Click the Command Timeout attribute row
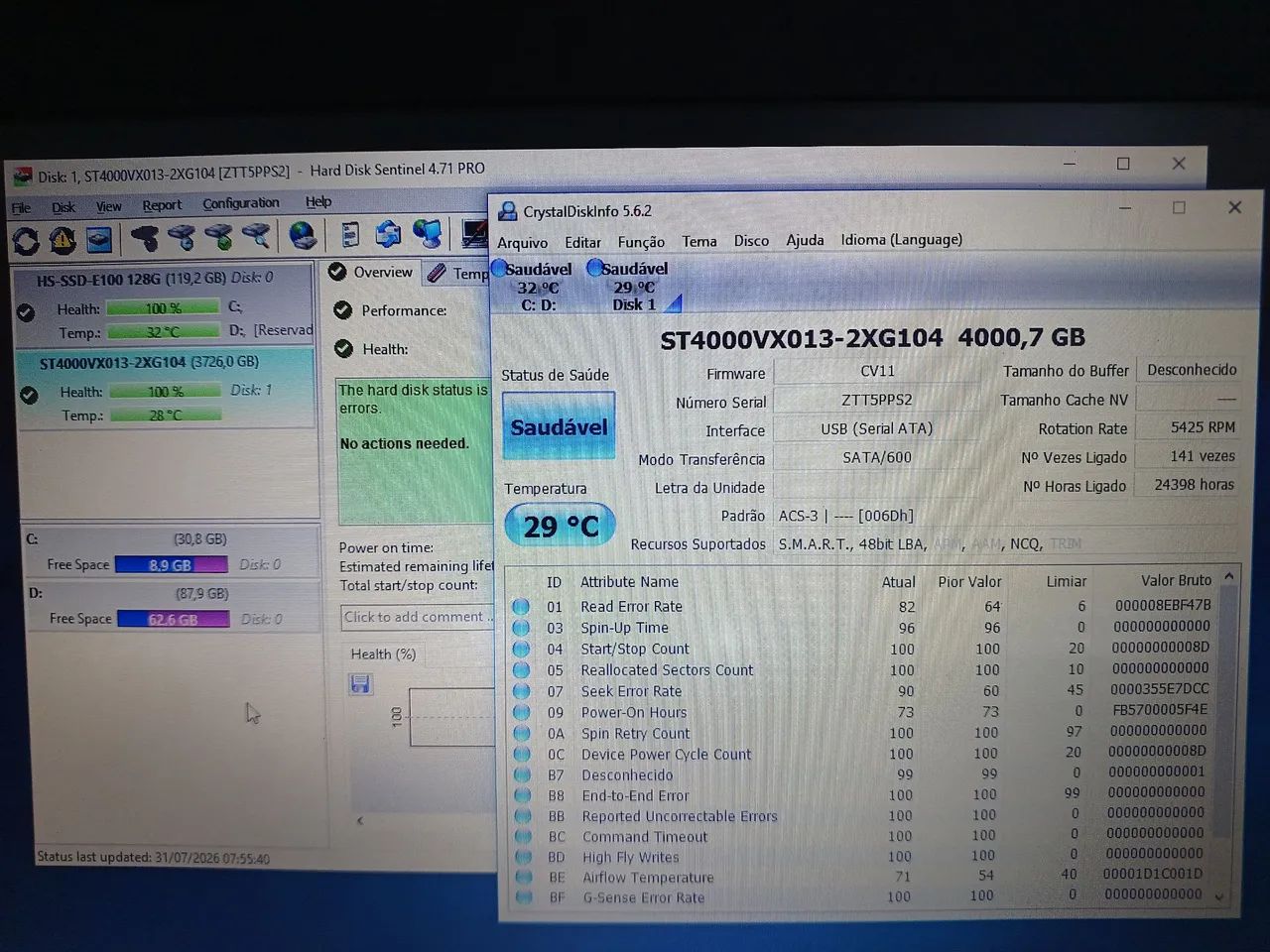Image resolution: width=1270 pixels, height=952 pixels. [x=861, y=836]
